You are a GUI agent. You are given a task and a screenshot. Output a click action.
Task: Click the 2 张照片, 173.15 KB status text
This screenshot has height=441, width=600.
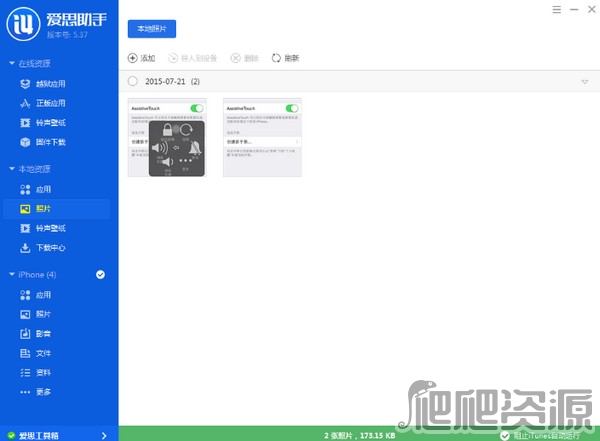click(x=360, y=436)
